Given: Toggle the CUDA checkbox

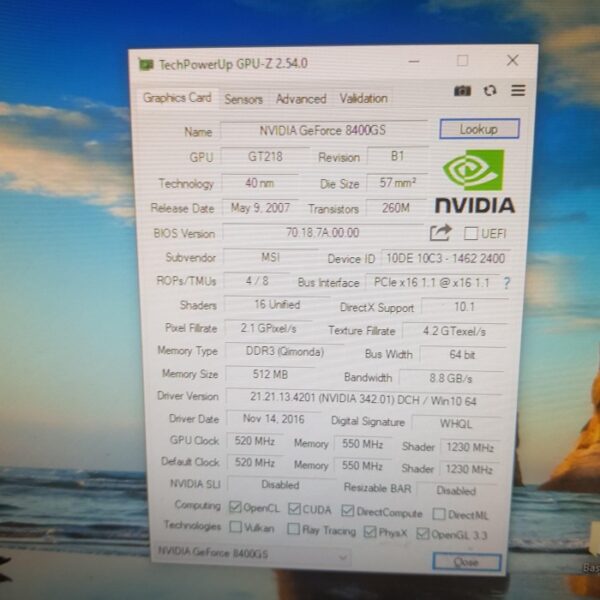Looking at the screenshot, I should 294,509.
